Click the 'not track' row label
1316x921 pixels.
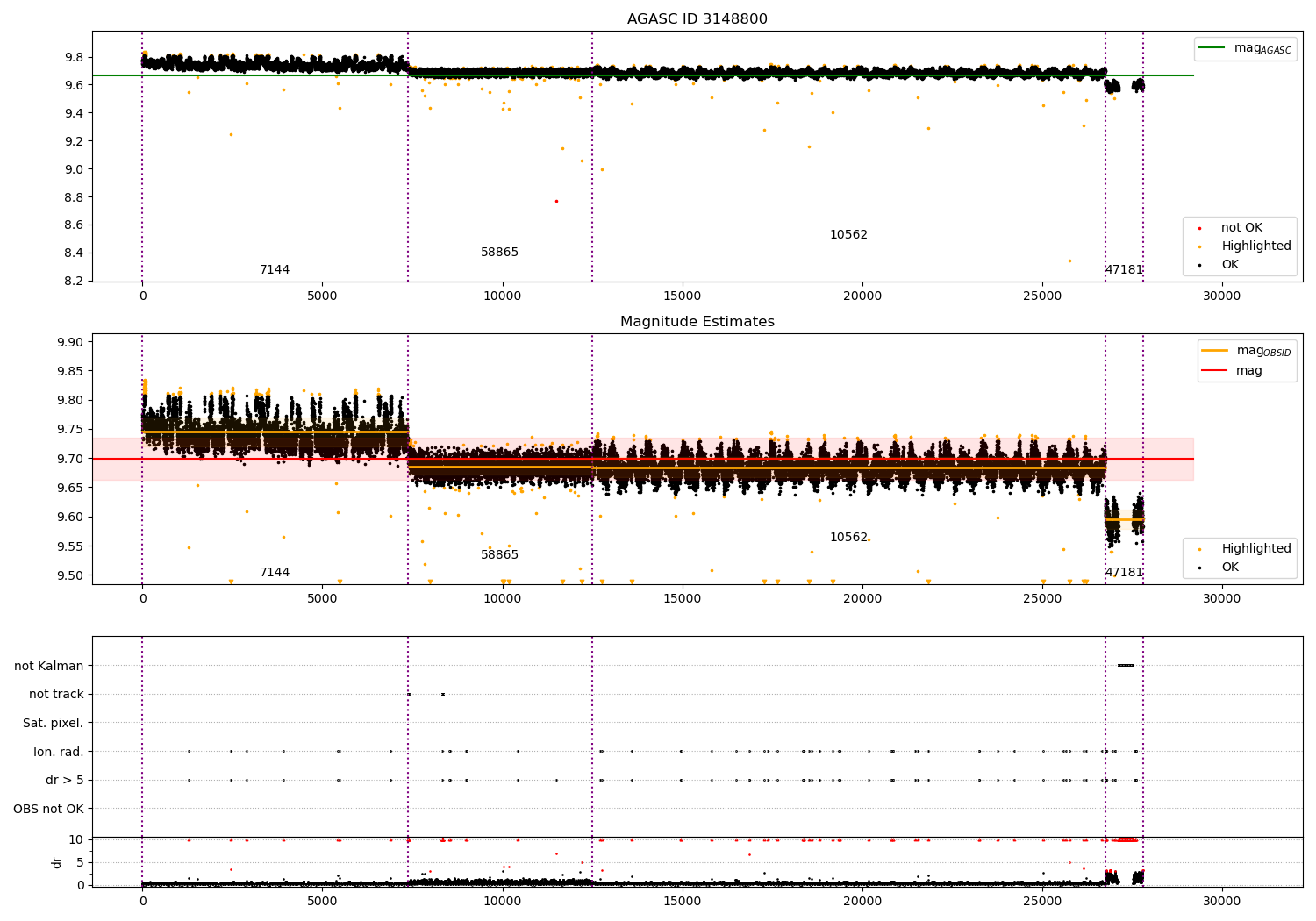(x=56, y=695)
